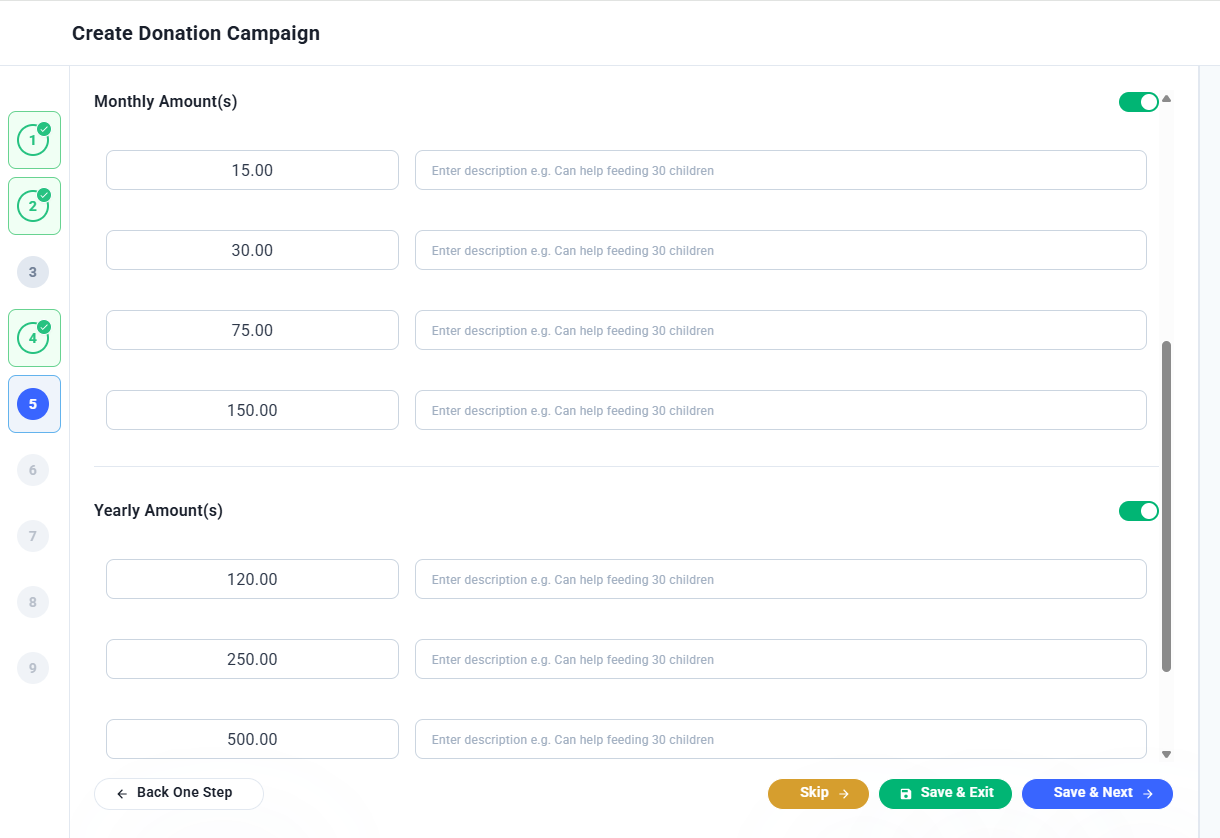Edit the monthly 15.00 amount field
This screenshot has height=838, width=1220.
coord(252,170)
